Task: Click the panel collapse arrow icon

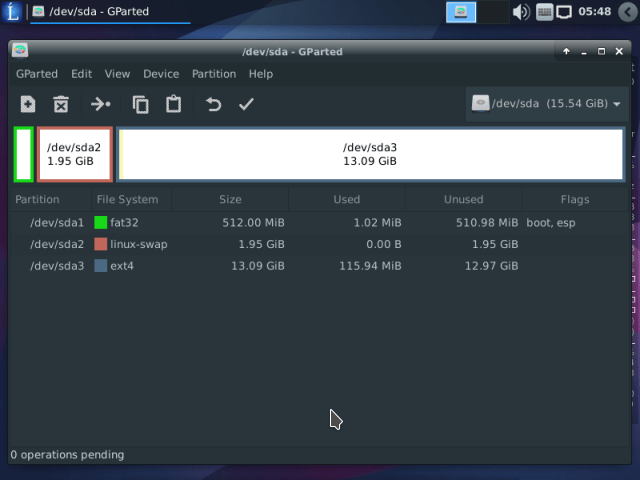Action: point(628,12)
